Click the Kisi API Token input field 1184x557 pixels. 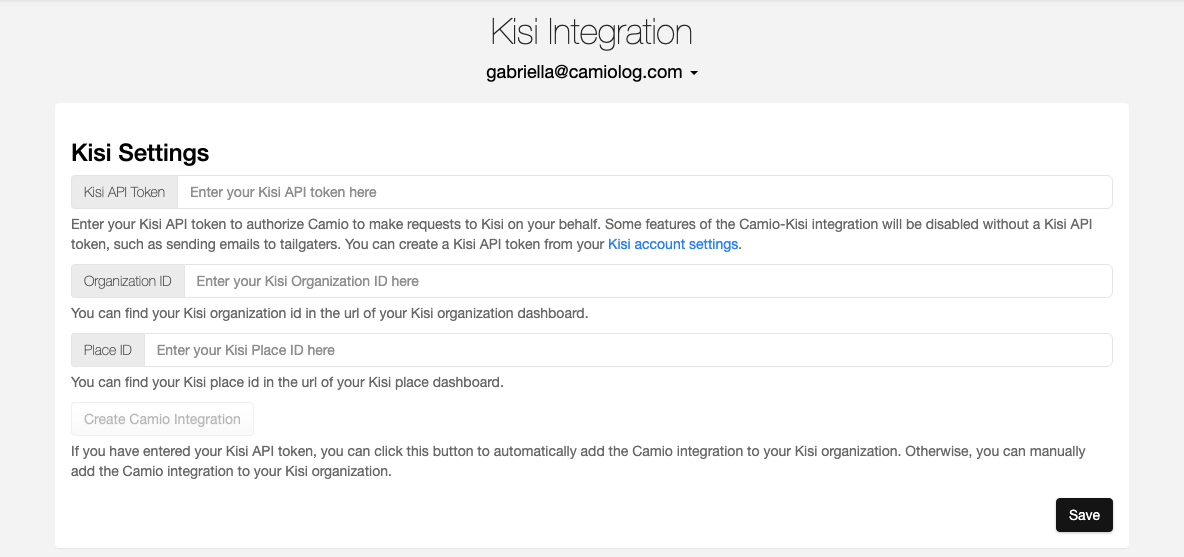click(x=644, y=192)
